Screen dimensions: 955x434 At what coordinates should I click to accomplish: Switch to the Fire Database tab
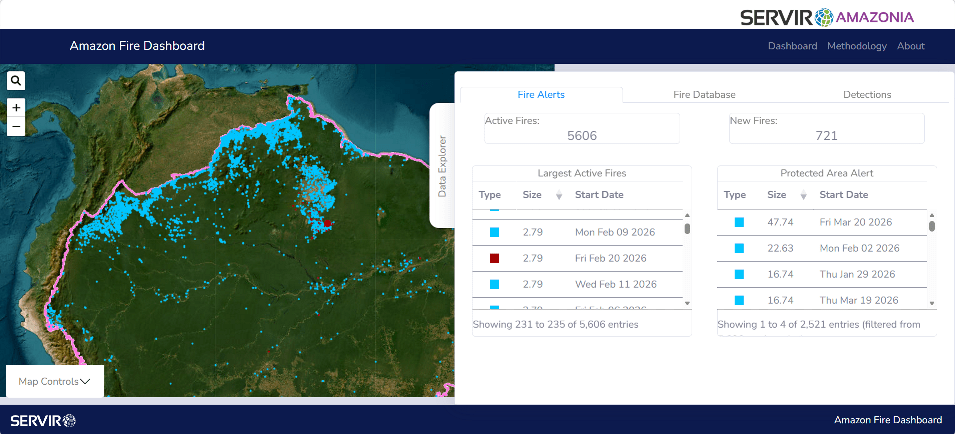(704, 95)
